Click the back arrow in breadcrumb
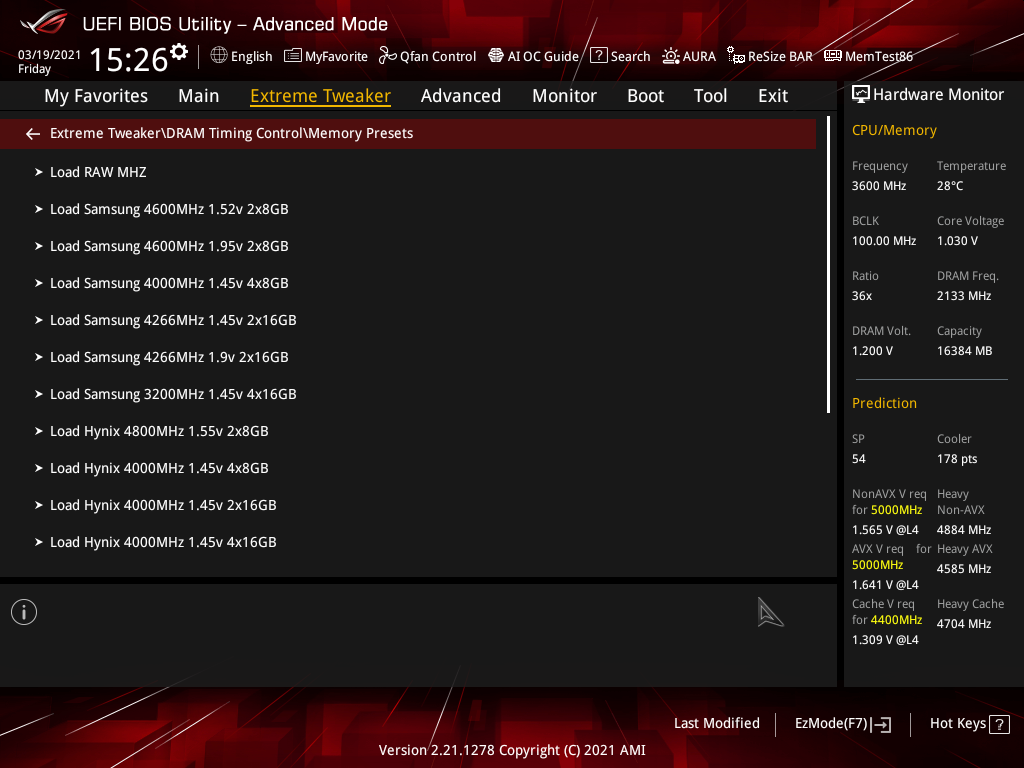 (x=33, y=134)
